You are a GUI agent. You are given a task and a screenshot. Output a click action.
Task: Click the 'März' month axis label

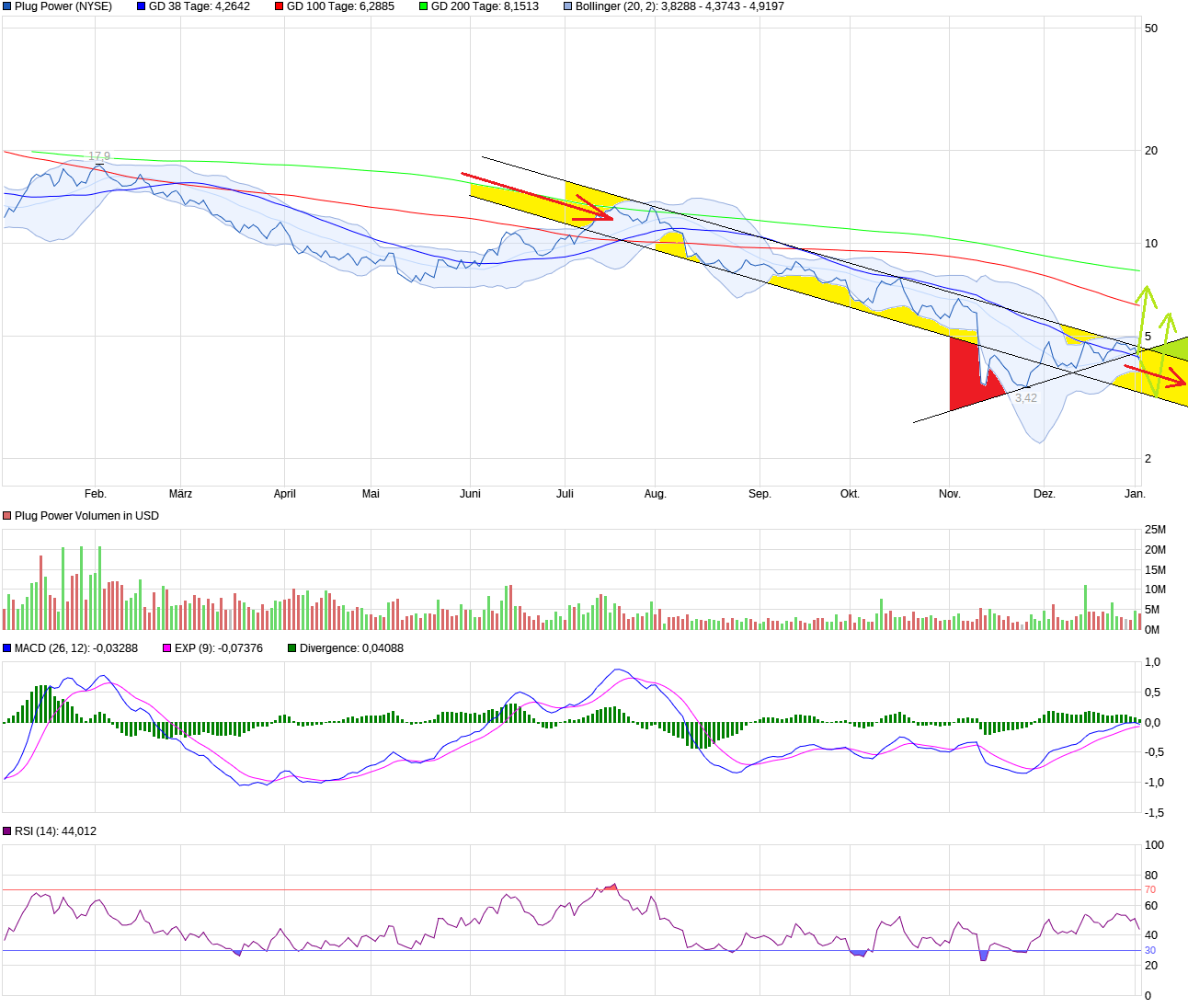coord(180,494)
